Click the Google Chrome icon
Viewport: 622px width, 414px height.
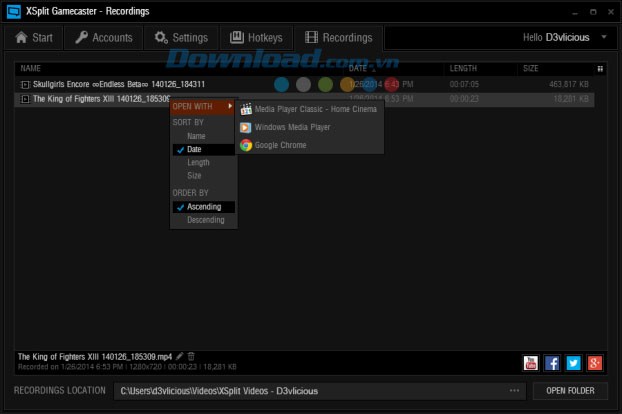(x=246, y=145)
